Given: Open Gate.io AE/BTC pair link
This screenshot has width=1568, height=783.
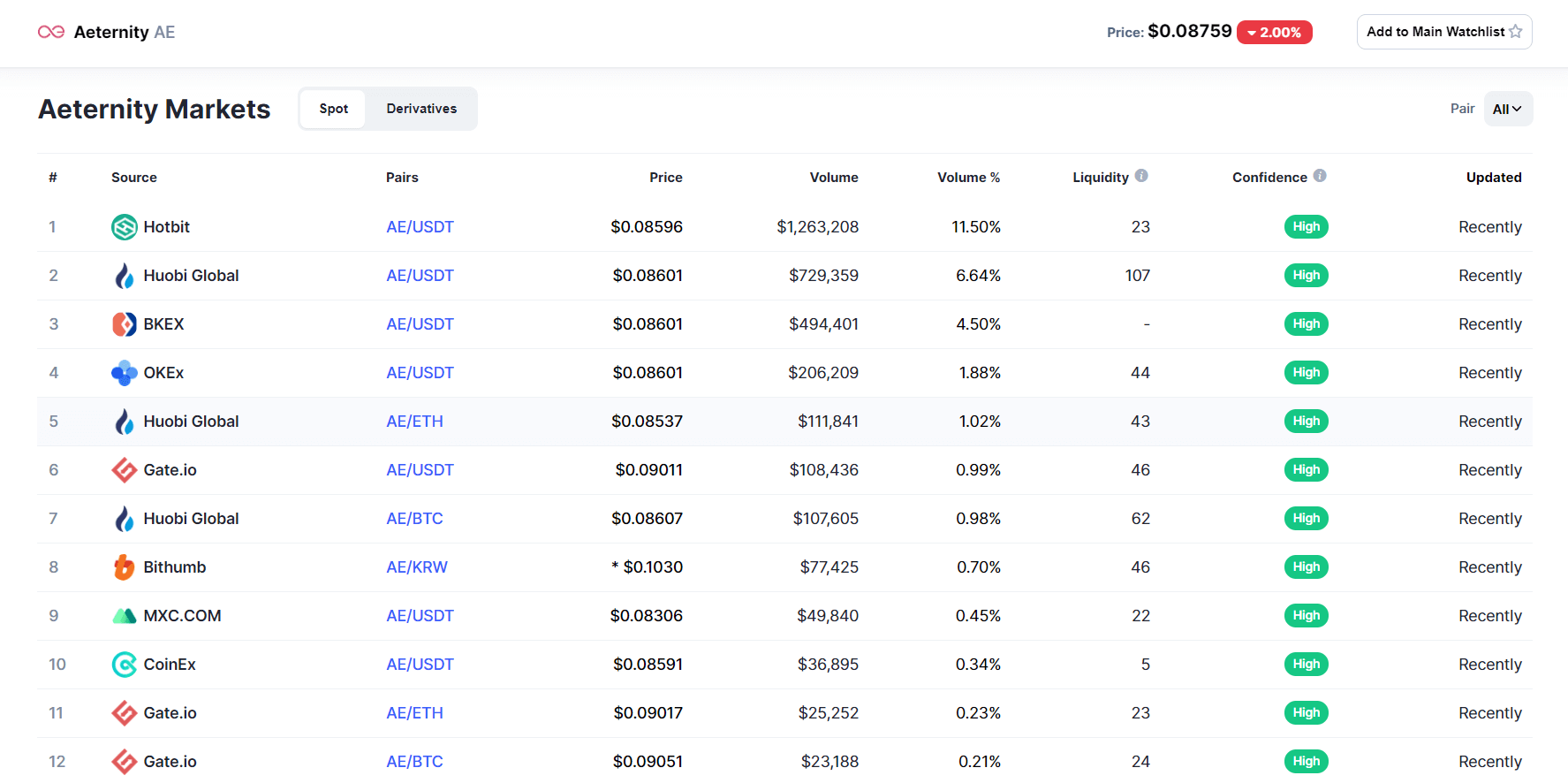Looking at the screenshot, I should [414, 762].
